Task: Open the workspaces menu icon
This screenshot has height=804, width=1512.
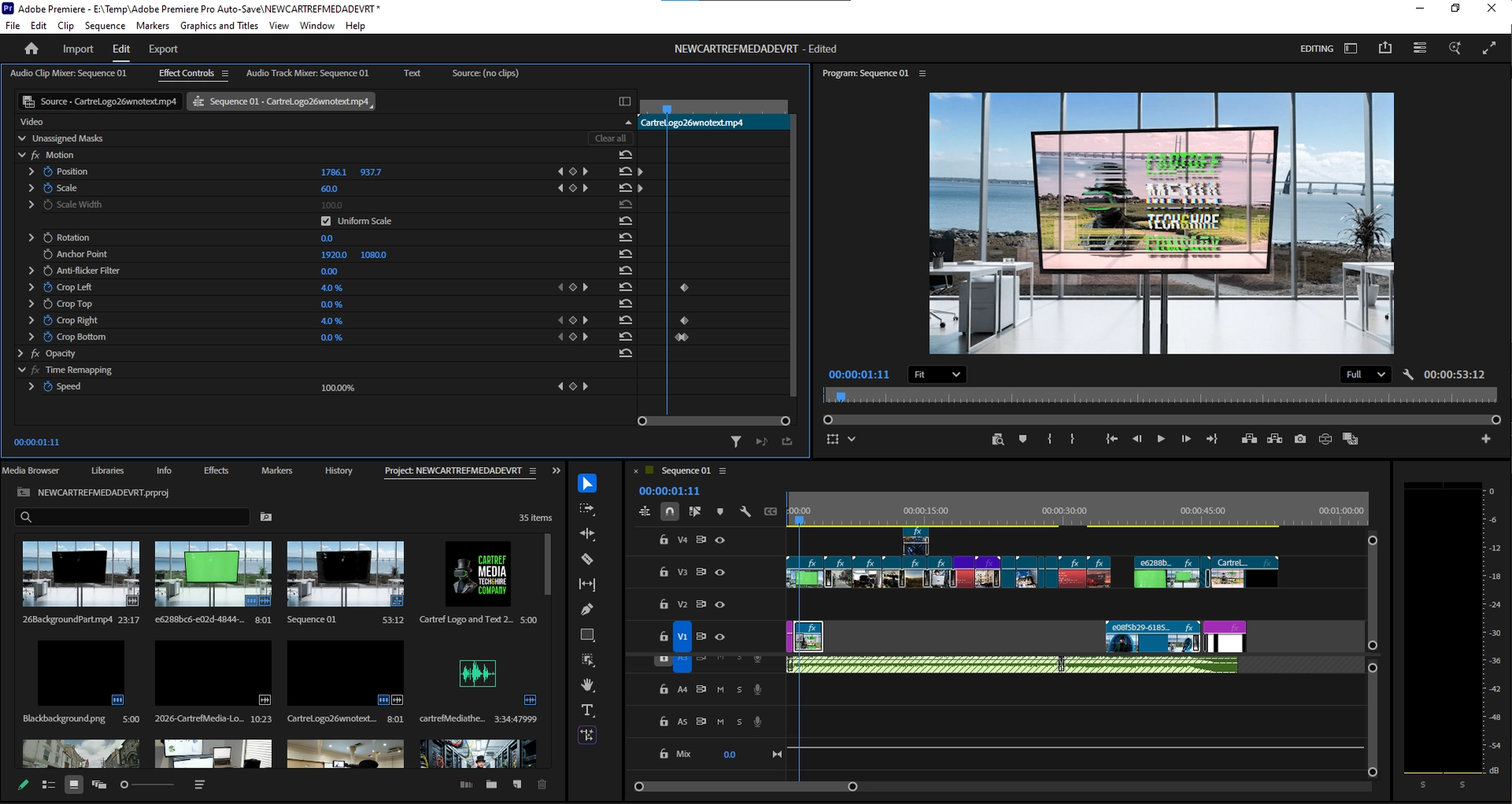Action: click(1351, 48)
